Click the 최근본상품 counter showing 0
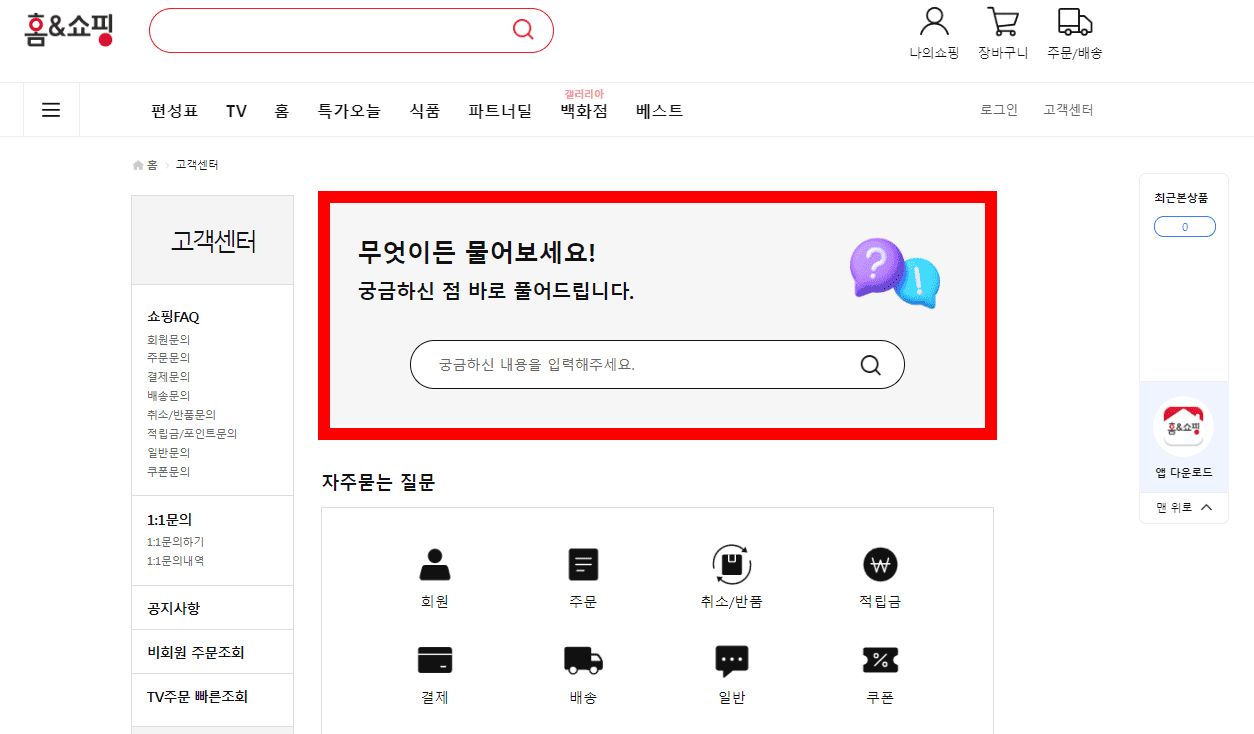 1184,226
